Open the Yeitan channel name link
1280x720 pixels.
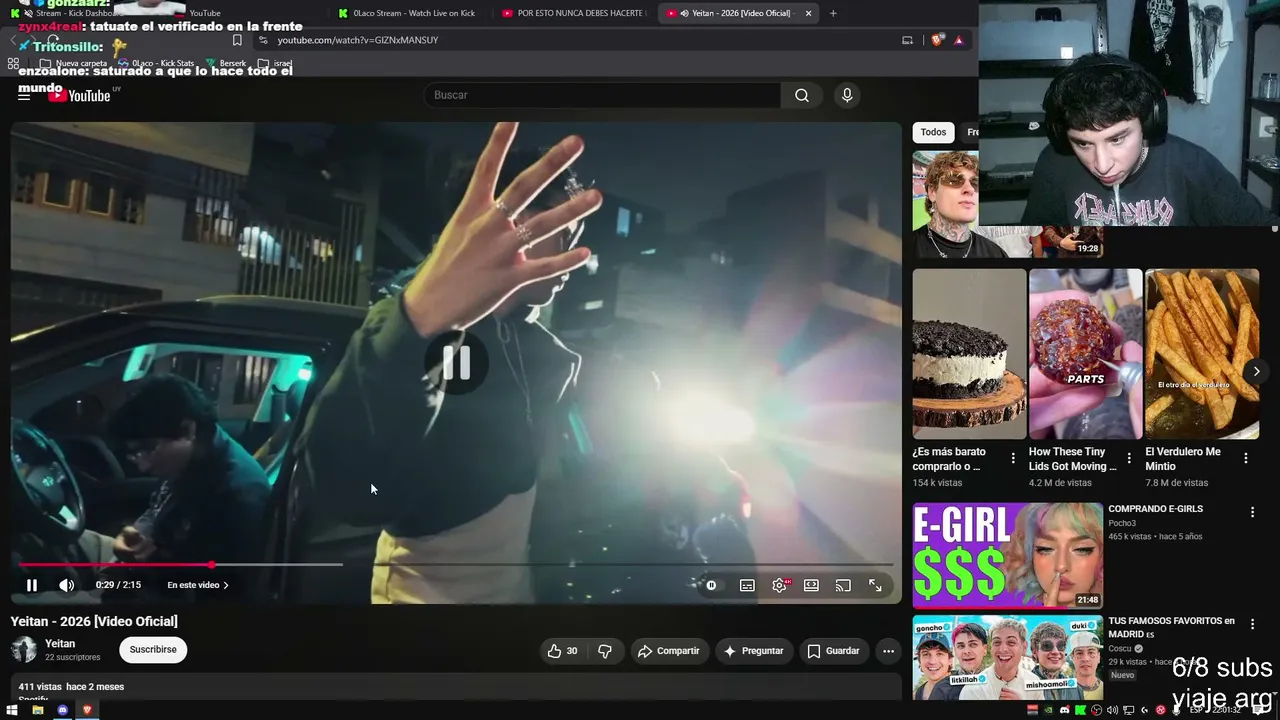click(60, 644)
